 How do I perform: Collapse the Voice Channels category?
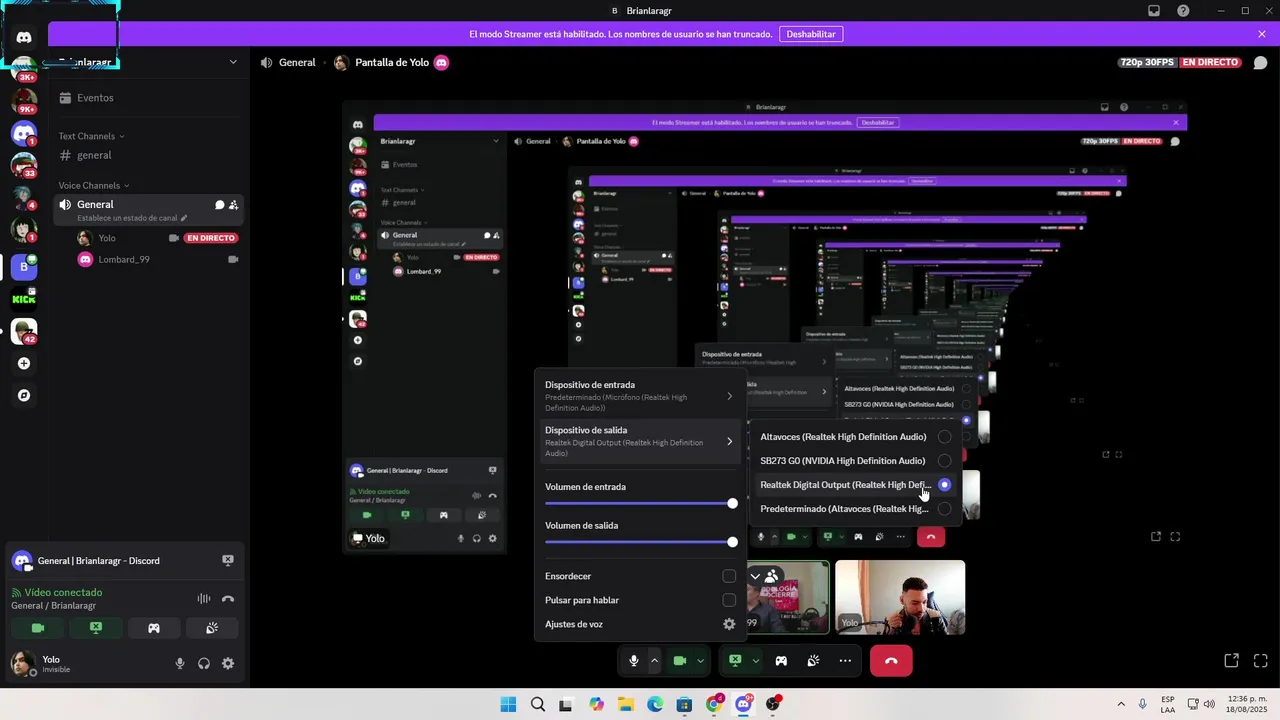[x=93, y=185]
